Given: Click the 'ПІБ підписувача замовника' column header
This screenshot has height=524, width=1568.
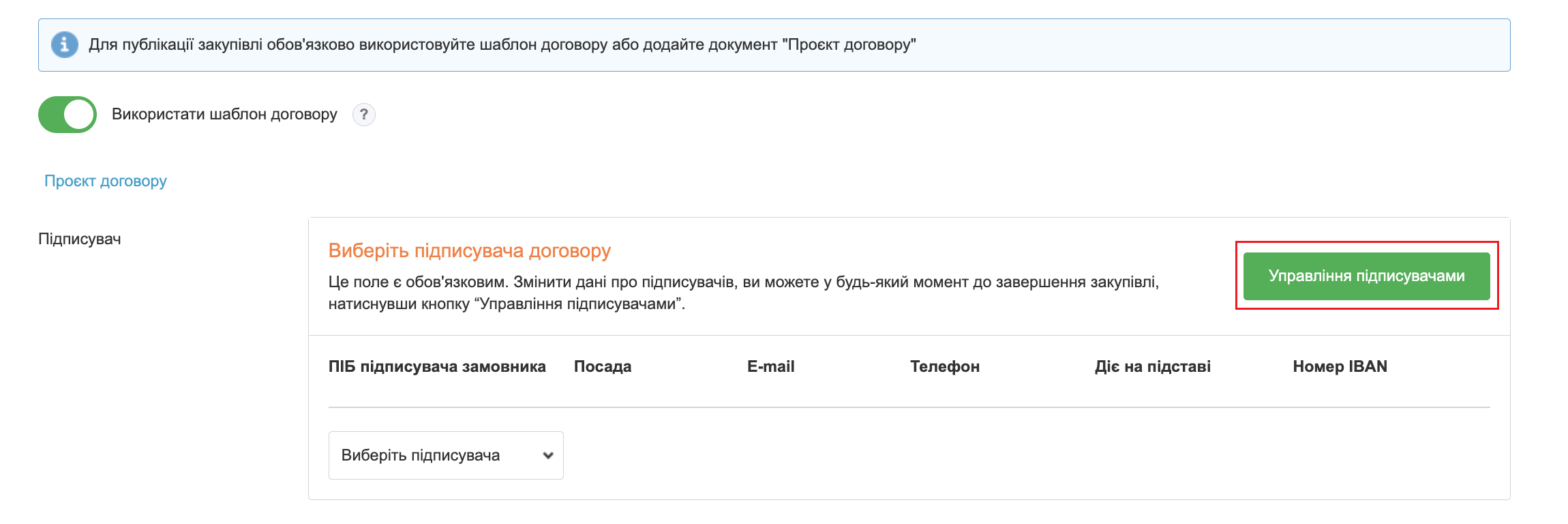Looking at the screenshot, I should tap(437, 366).
